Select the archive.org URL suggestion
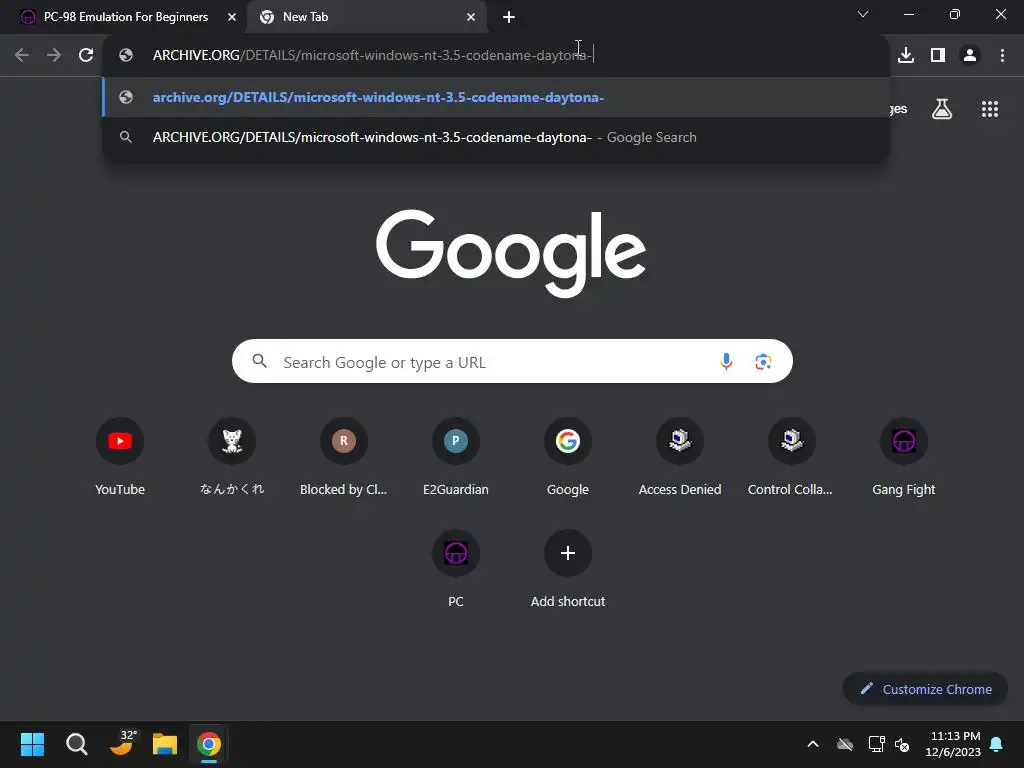This screenshot has height=768, width=1024. click(496, 97)
